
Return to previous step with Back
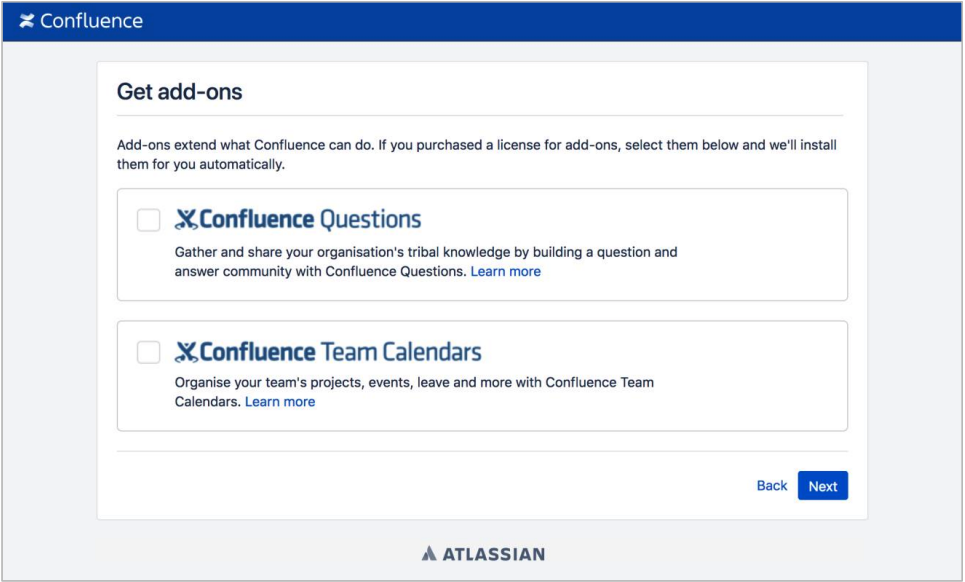tap(772, 485)
